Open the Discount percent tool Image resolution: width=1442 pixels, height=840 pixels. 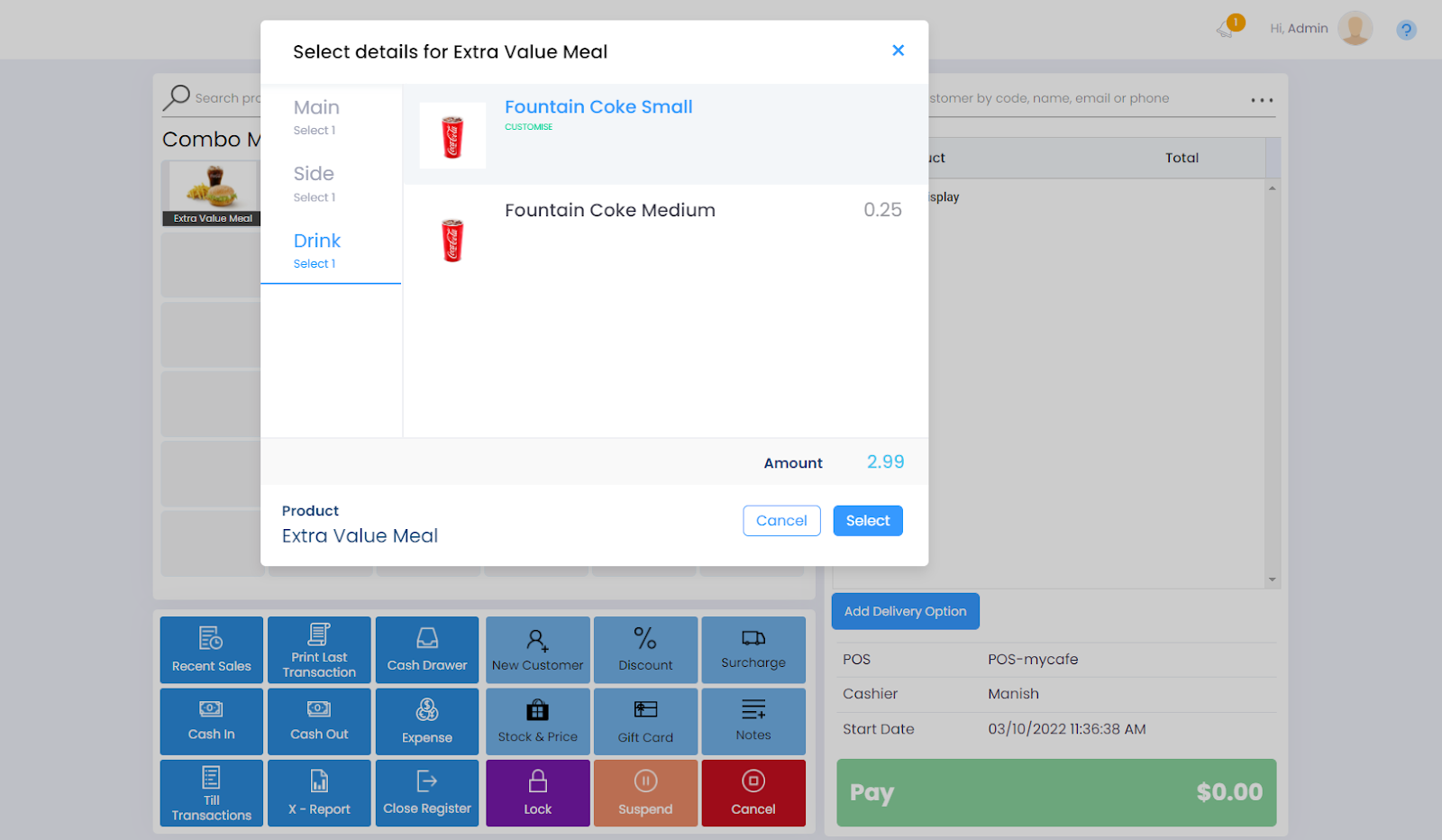[x=645, y=649]
